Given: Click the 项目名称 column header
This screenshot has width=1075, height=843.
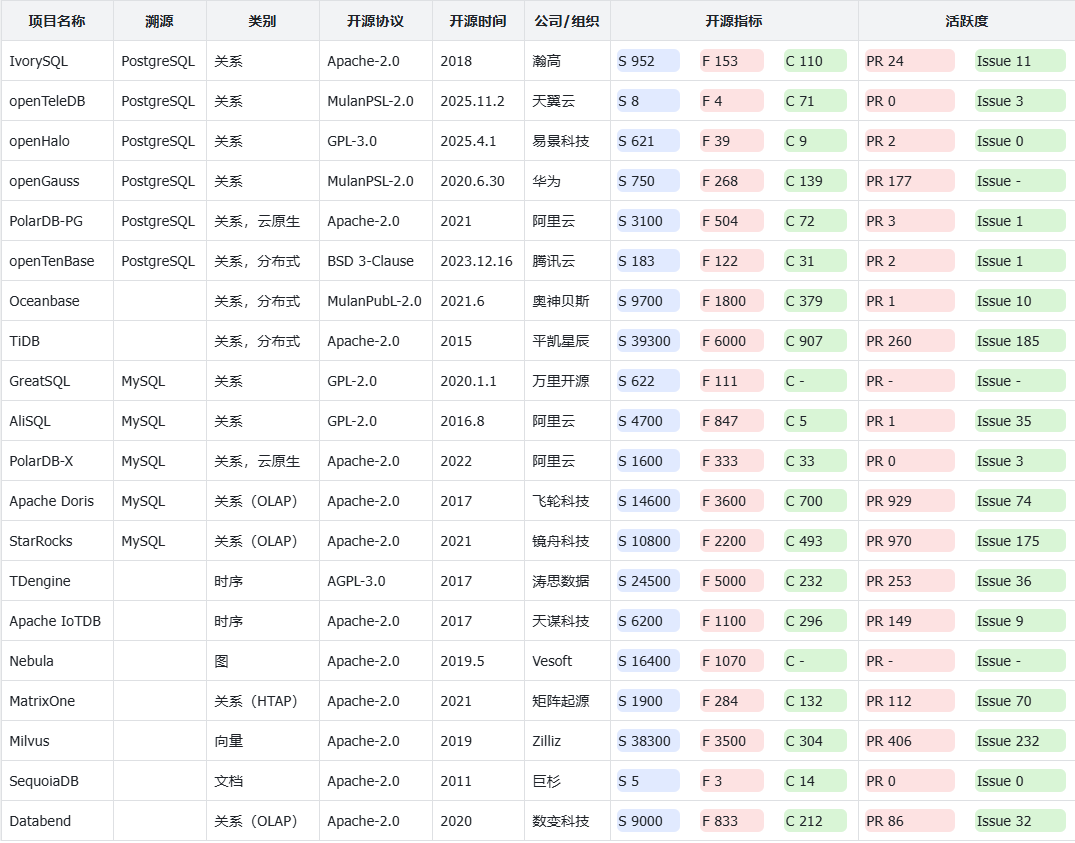Looking at the screenshot, I should point(57,21).
